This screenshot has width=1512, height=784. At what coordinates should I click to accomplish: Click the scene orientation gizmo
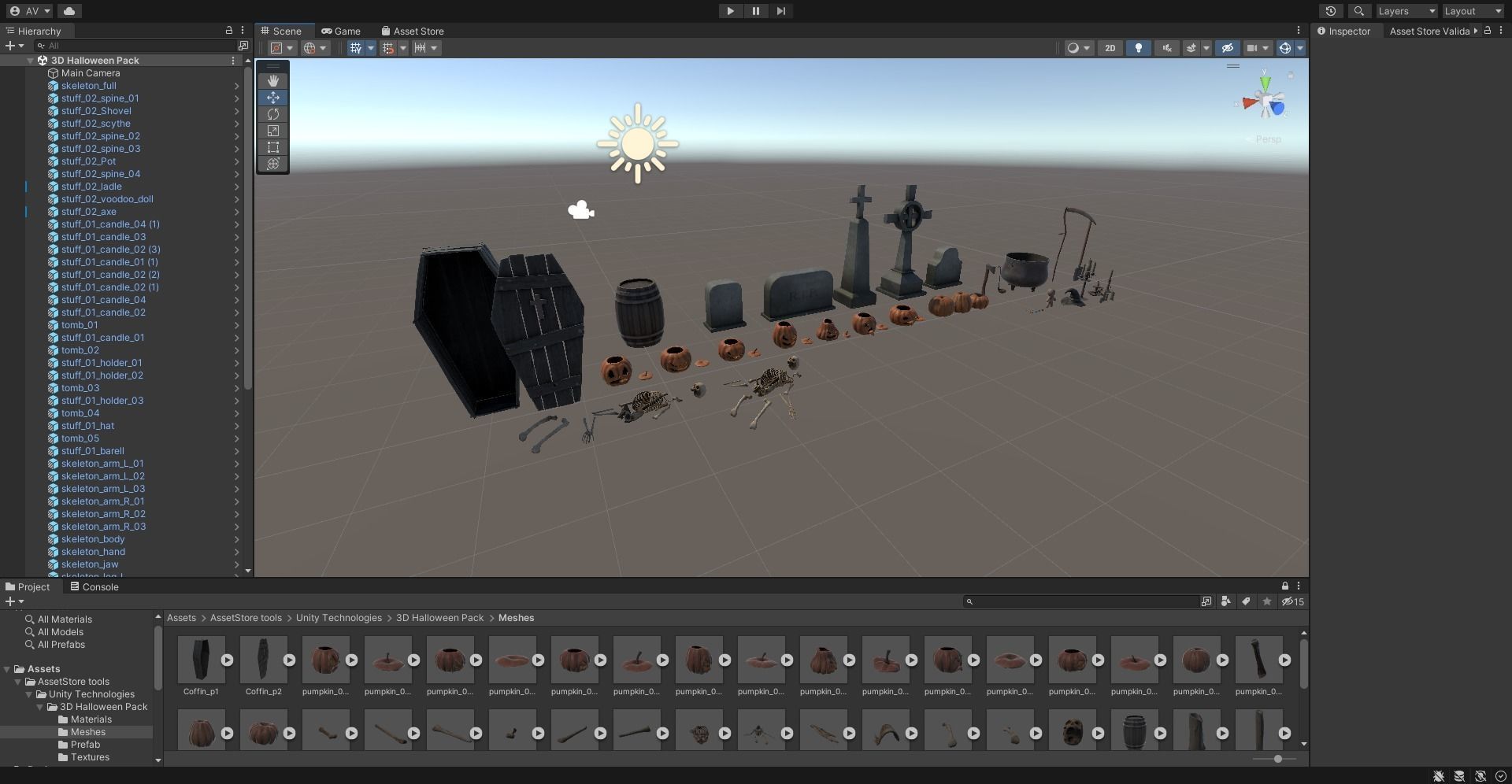(x=1266, y=102)
